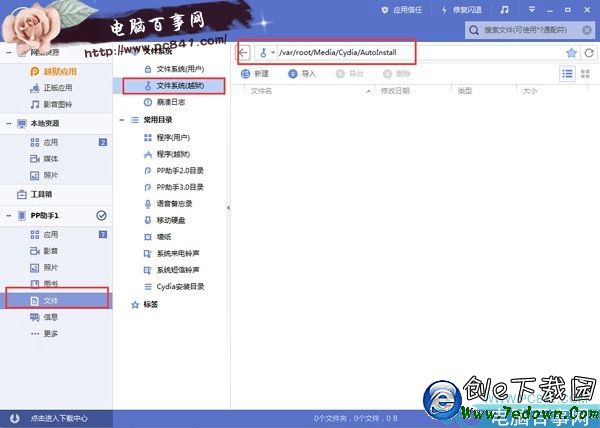Viewport: 600px width, 428px height.
Task: Click the download center arrow icon
Action: (x=15, y=418)
